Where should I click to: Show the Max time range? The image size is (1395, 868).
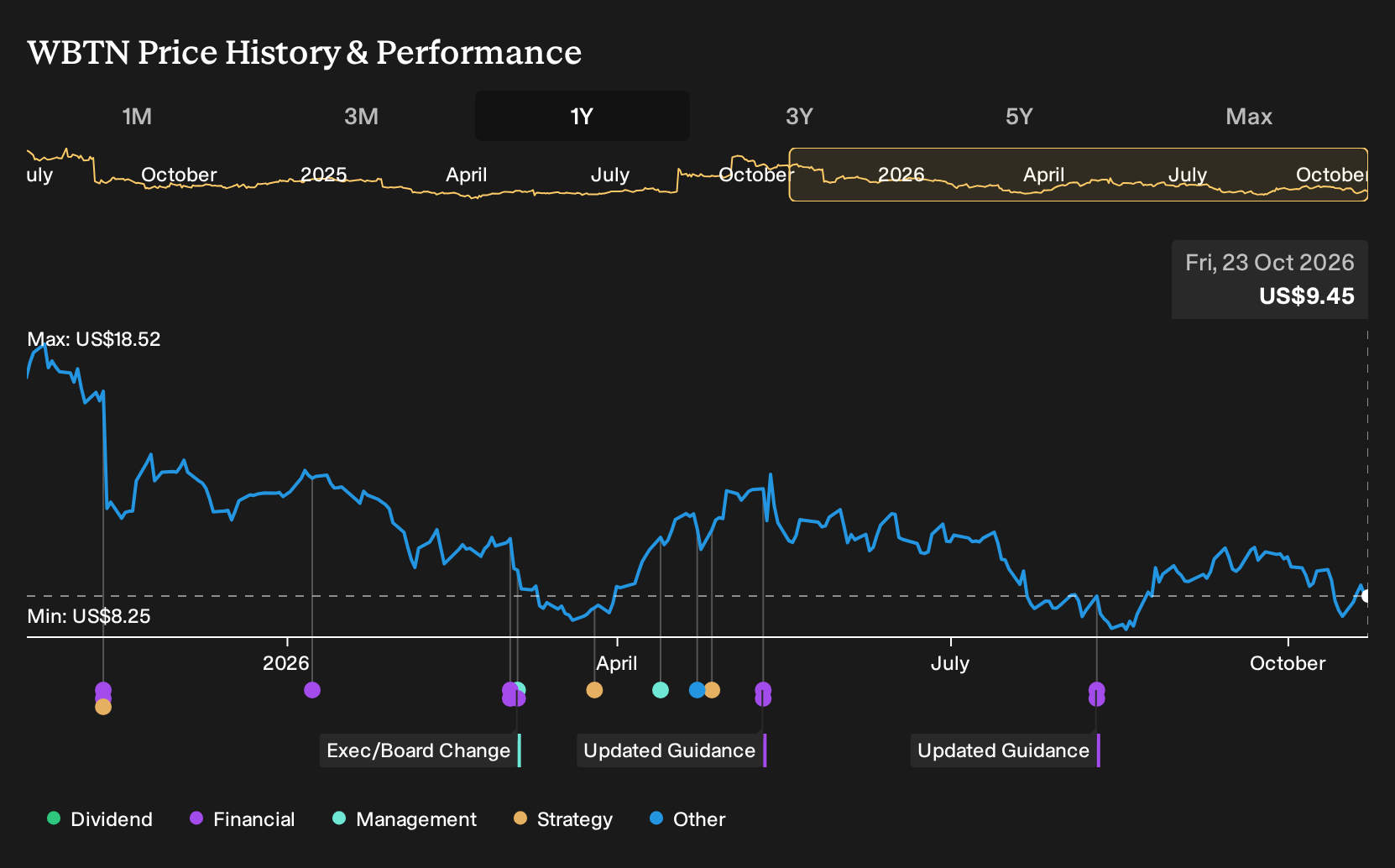click(1249, 116)
